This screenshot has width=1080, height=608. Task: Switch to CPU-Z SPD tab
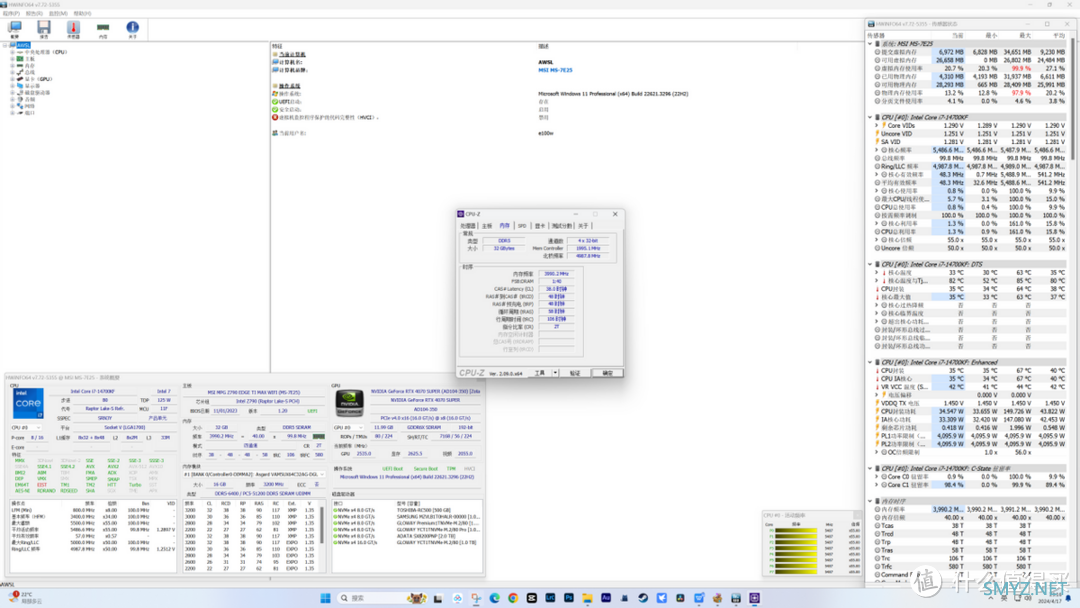[x=522, y=226]
